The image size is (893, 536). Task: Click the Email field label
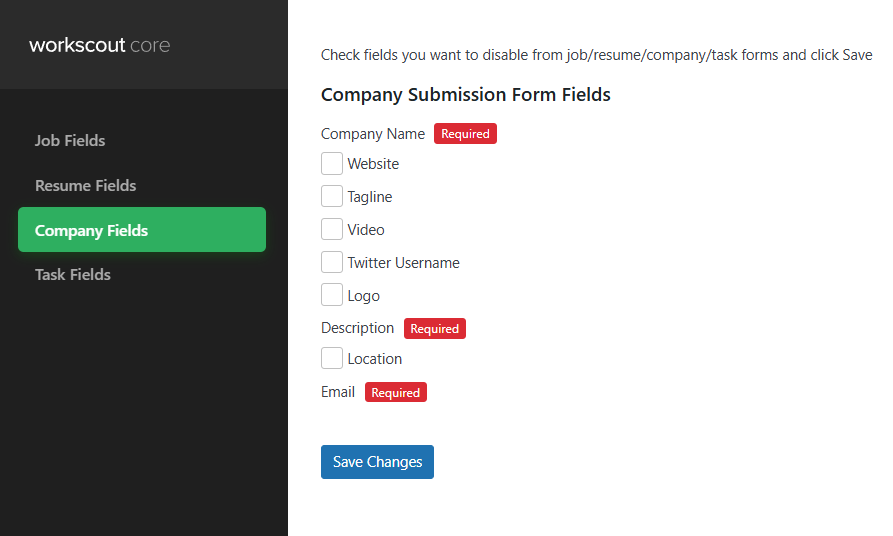pos(338,392)
